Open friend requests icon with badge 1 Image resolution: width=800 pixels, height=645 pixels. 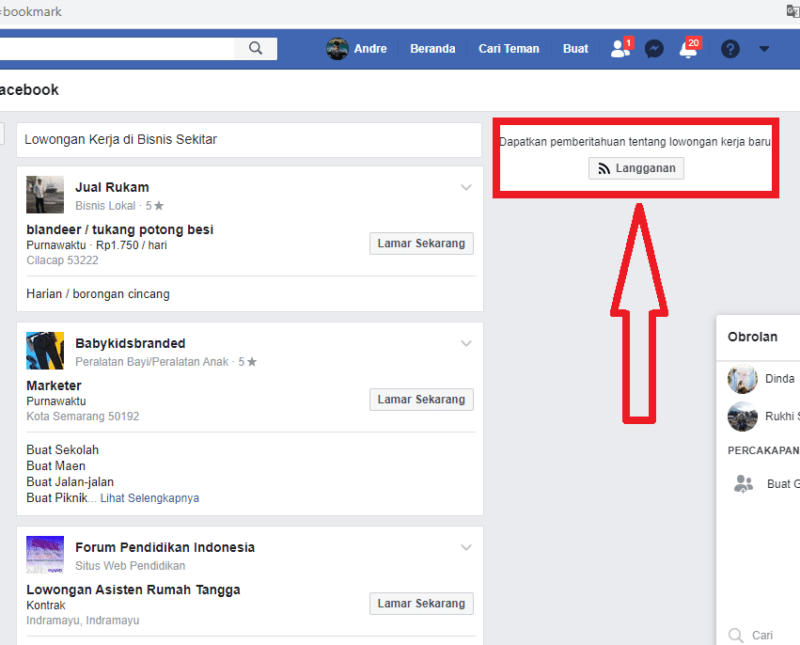tap(621, 48)
